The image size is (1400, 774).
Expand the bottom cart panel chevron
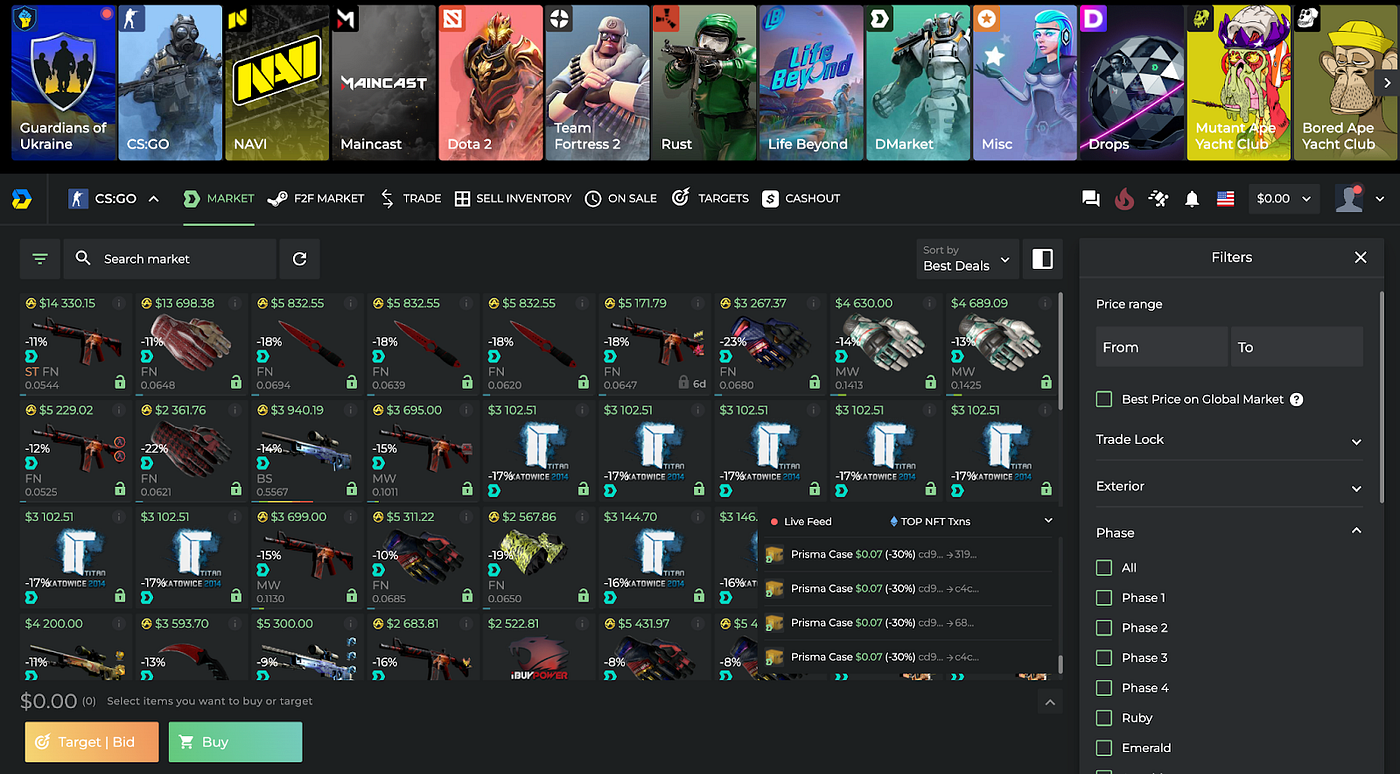click(x=1050, y=703)
